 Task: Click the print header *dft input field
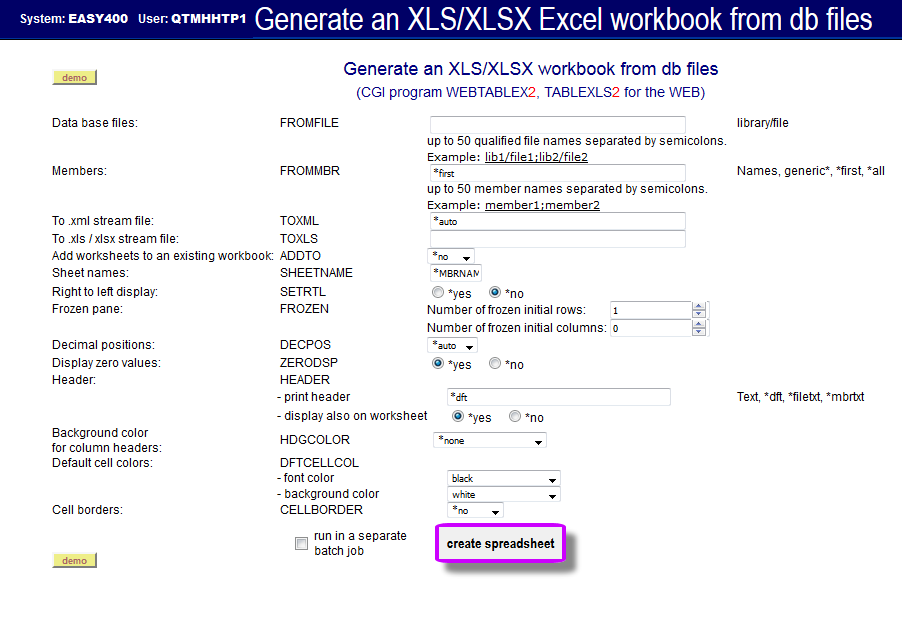559,397
